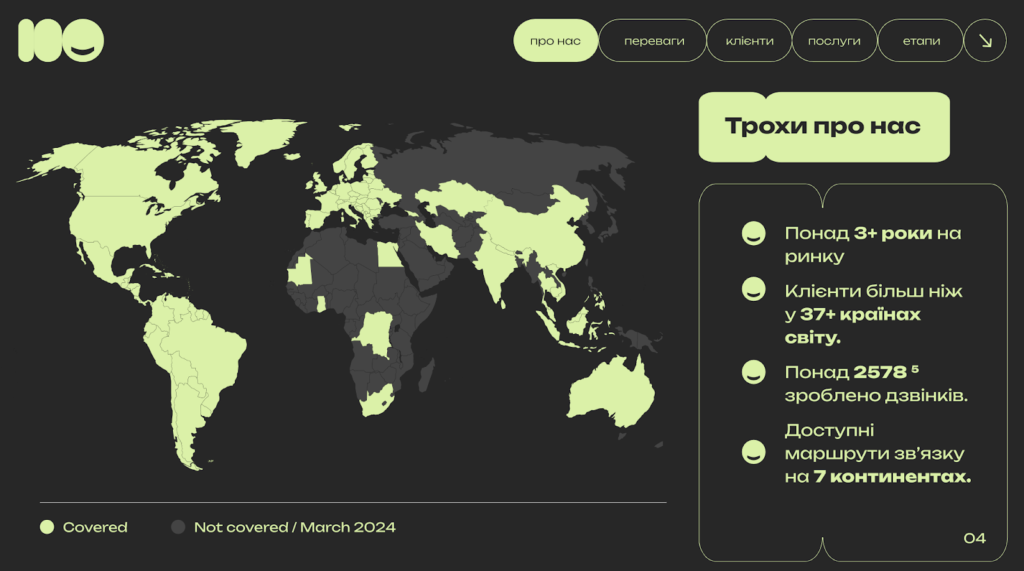Click smiley bullet beside "Клієнти більш ніж"
Viewport: 1024px width, 571px height.
pos(753,291)
